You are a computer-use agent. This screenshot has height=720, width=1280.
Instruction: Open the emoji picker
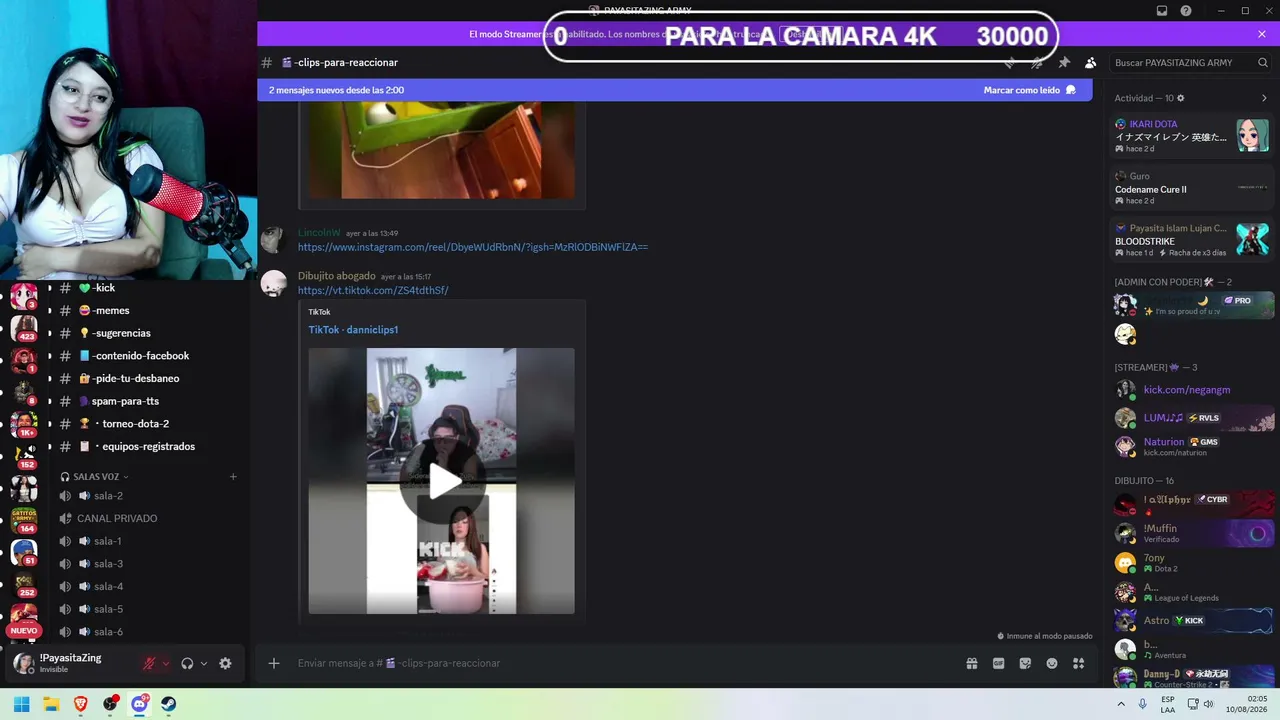(x=1052, y=663)
